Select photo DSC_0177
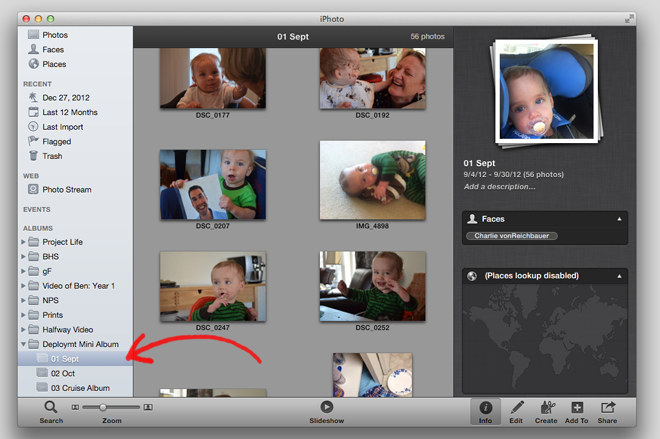 (x=213, y=78)
